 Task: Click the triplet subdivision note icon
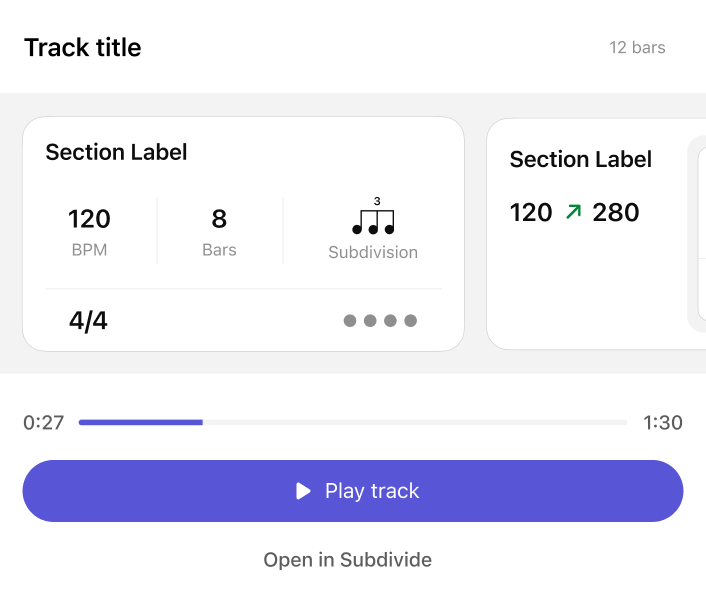pyautogui.click(x=373, y=218)
